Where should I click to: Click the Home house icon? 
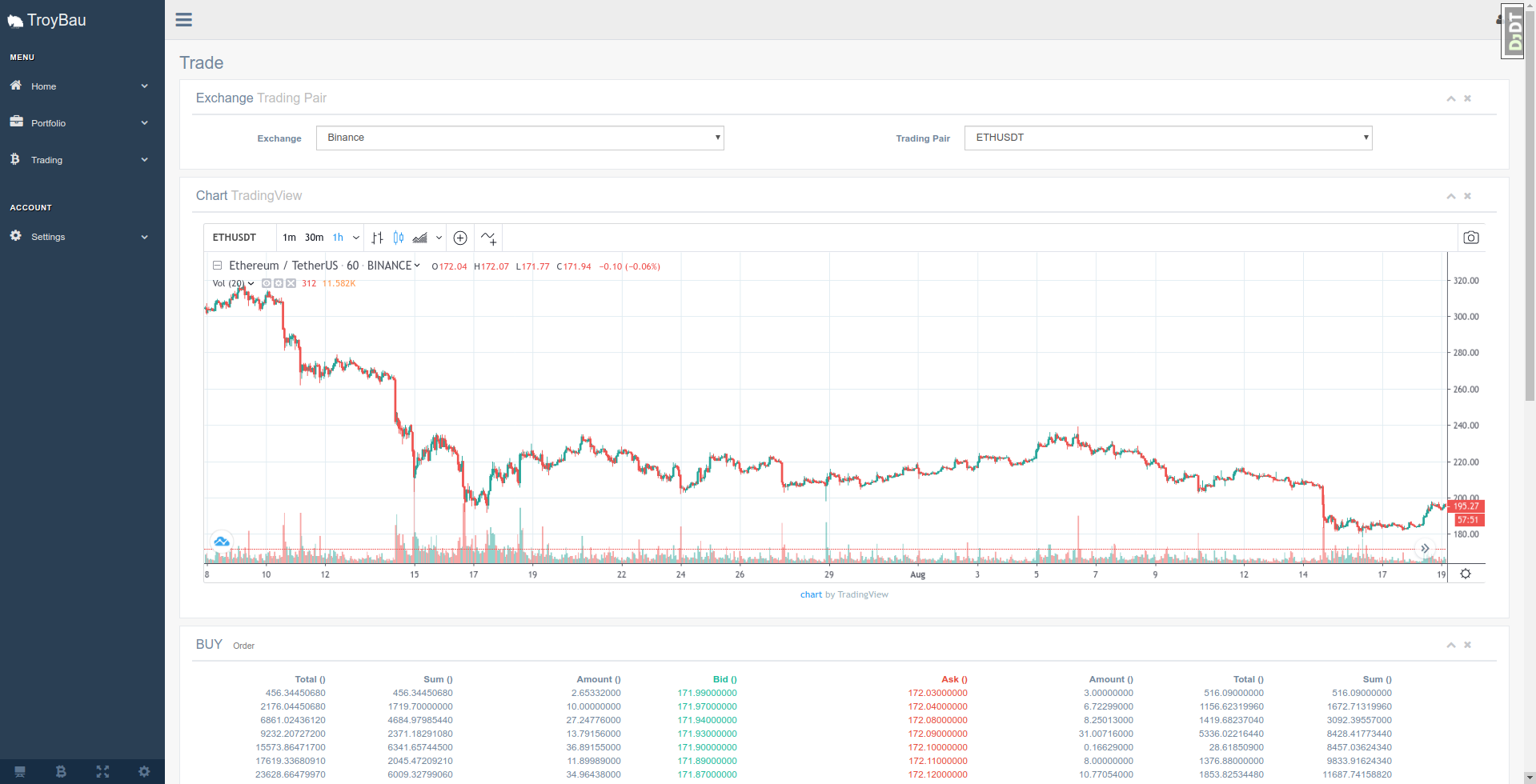pyautogui.click(x=16, y=85)
